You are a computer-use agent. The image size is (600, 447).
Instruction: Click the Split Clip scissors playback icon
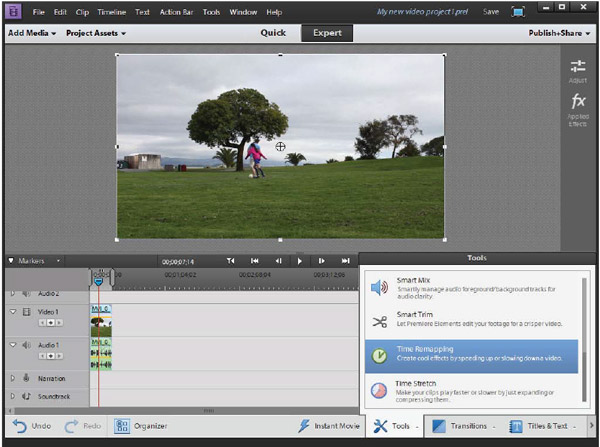pyautogui.click(x=230, y=261)
